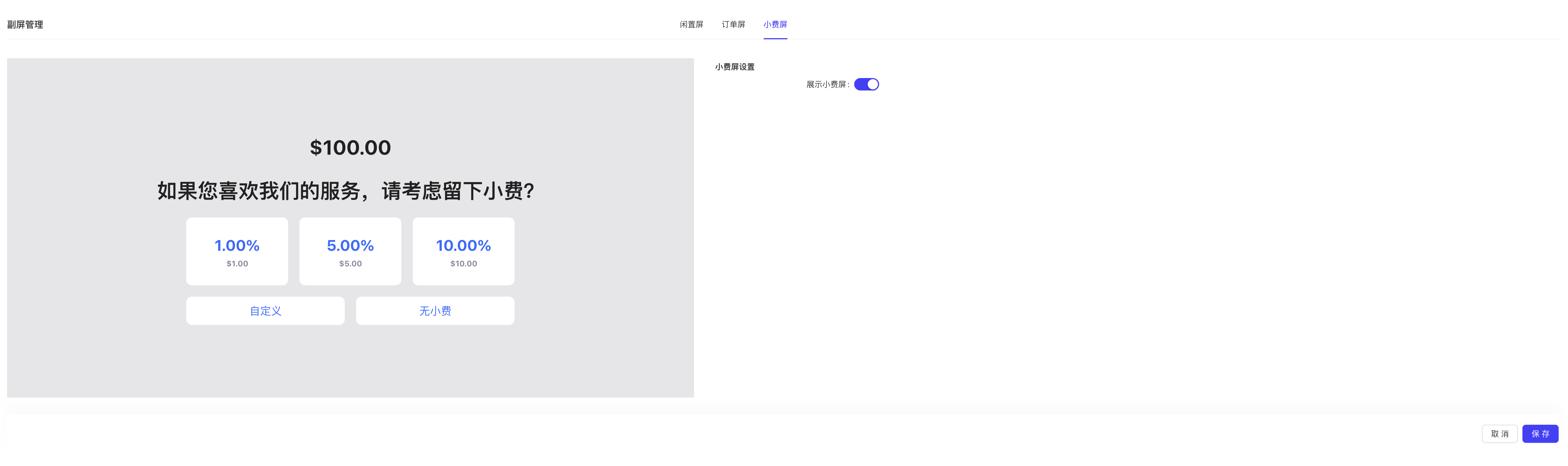The image size is (1568, 466).
Task: Click the 取消 cancel button
Action: tap(1499, 434)
